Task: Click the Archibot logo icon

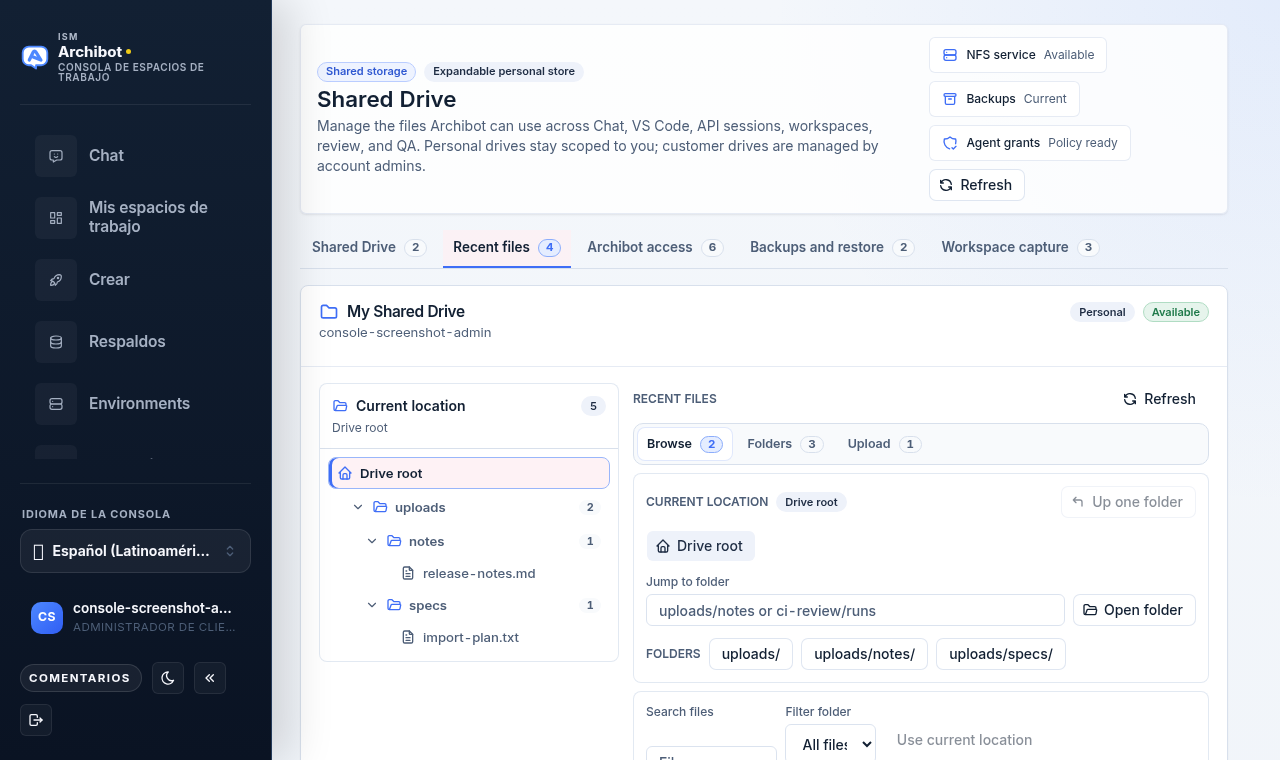Action: (x=35, y=57)
